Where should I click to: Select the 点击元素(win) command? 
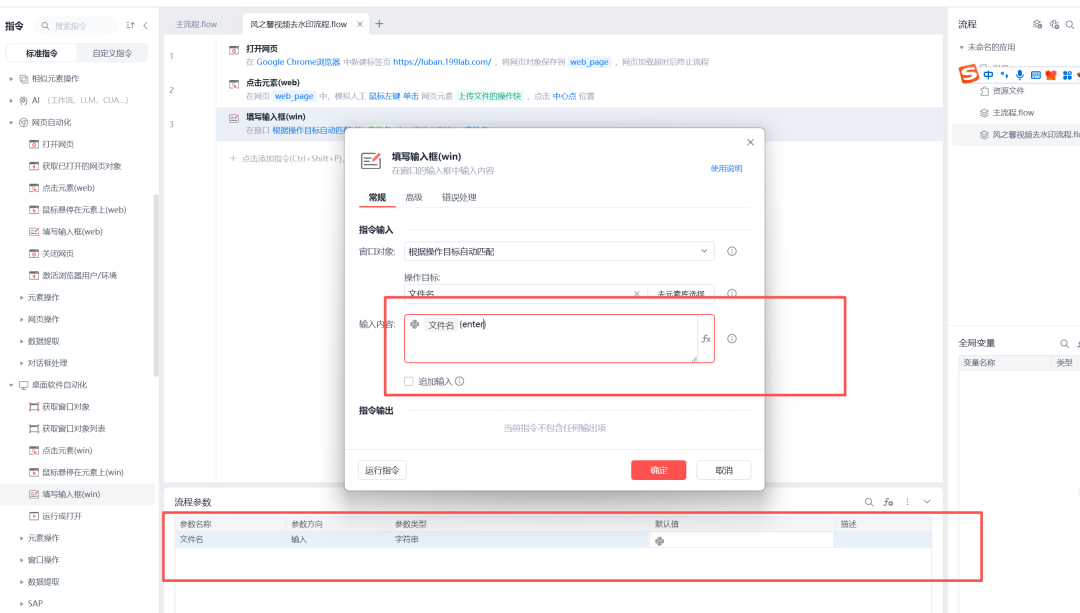67,450
